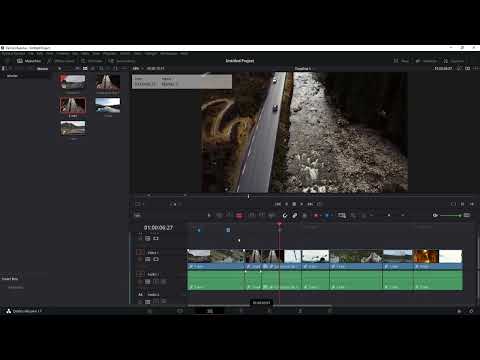The height and width of the screenshot is (360, 480).
Task: Switch to the Color page tab
Action: tap(270, 311)
